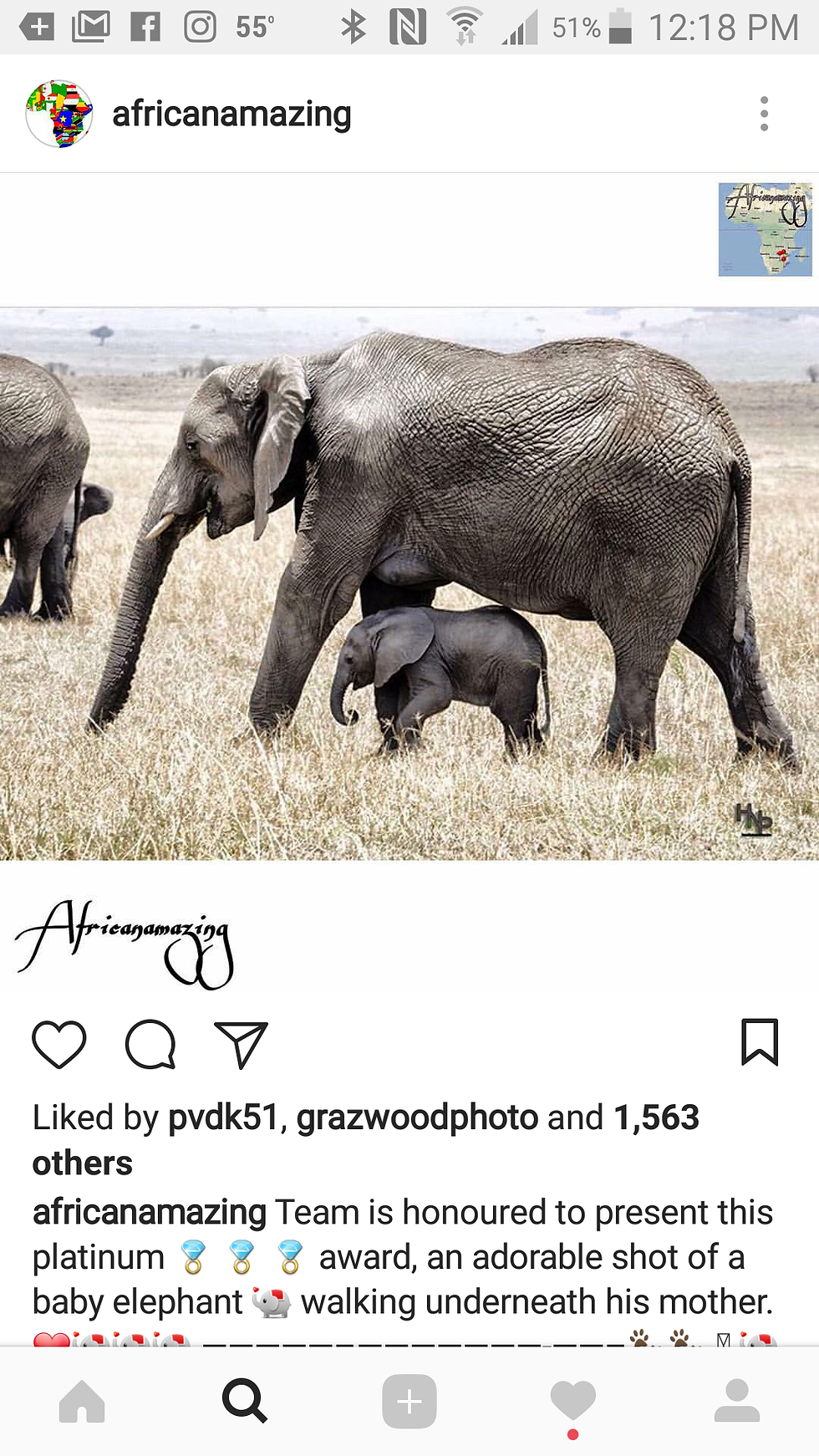The image size is (819, 1456).
Task: Open post options three-dot menu
Action: (x=764, y=114)
